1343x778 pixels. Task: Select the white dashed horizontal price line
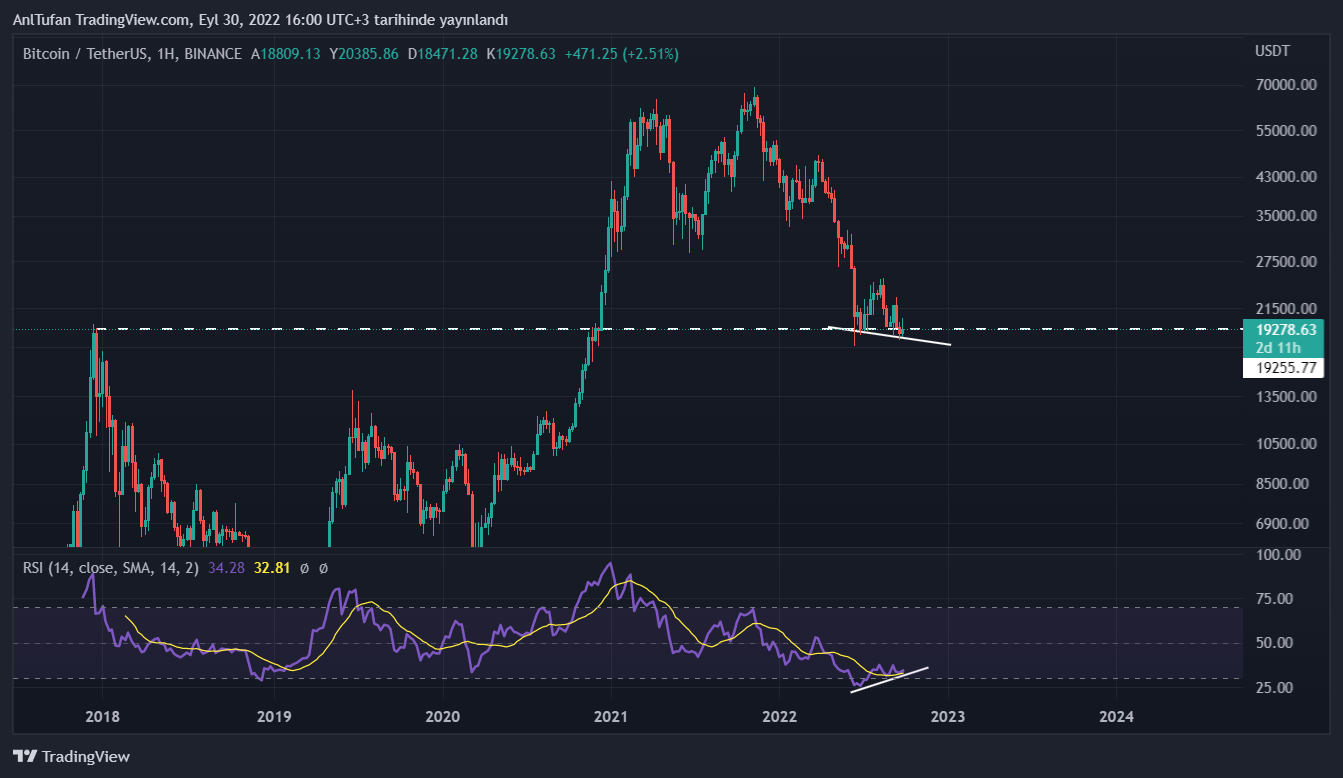(500, 328)
